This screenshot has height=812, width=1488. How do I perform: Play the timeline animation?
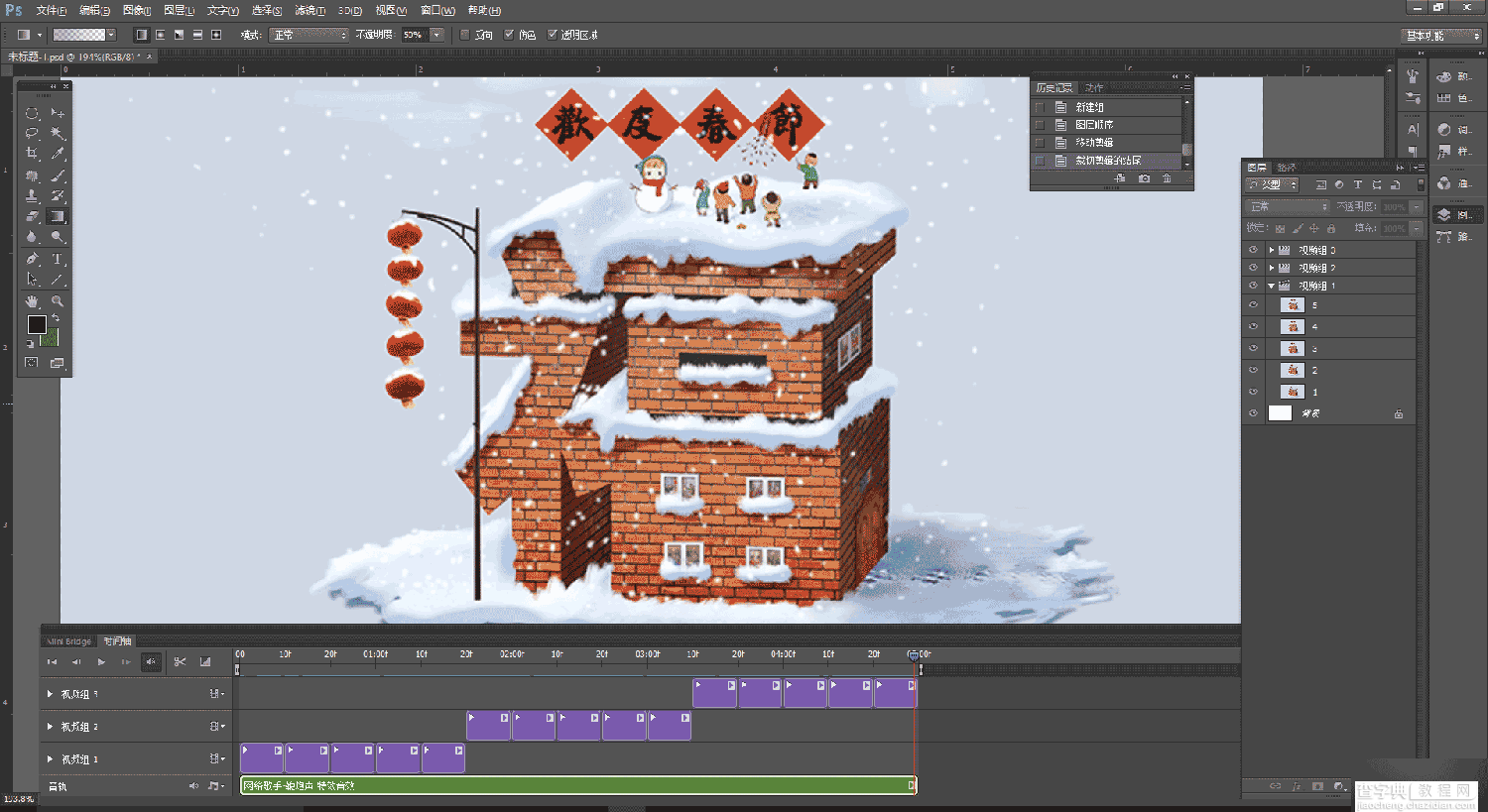101,661
